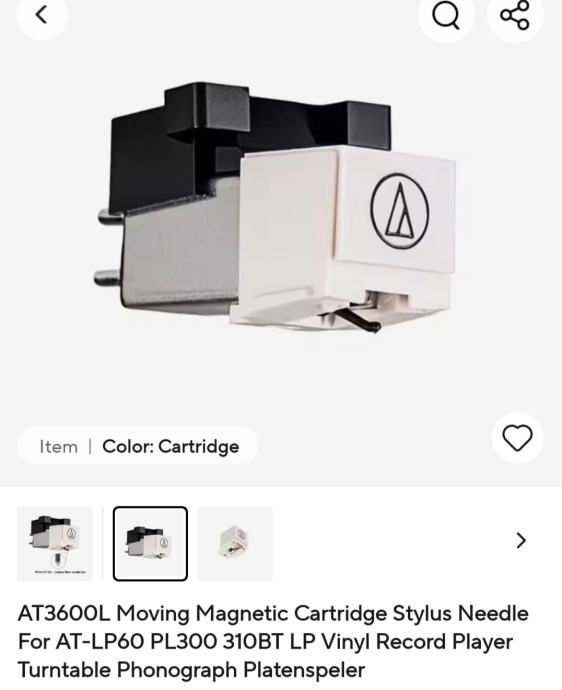Select the white stylus-only thumbnail
This screenshot has width=562, height=690.
point(235,543)
